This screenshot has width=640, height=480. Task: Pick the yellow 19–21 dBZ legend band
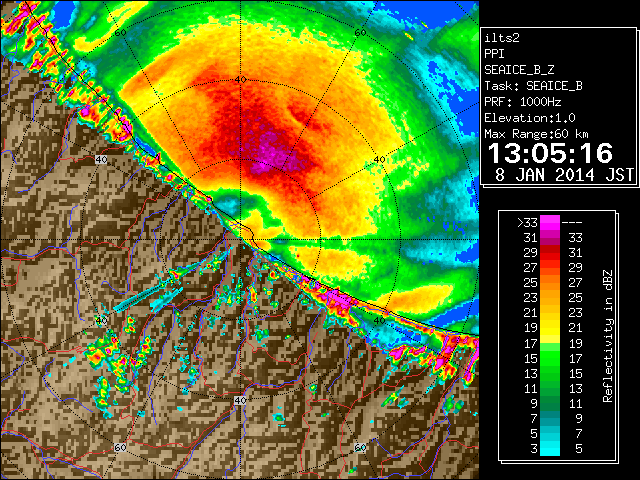(550, 328)
